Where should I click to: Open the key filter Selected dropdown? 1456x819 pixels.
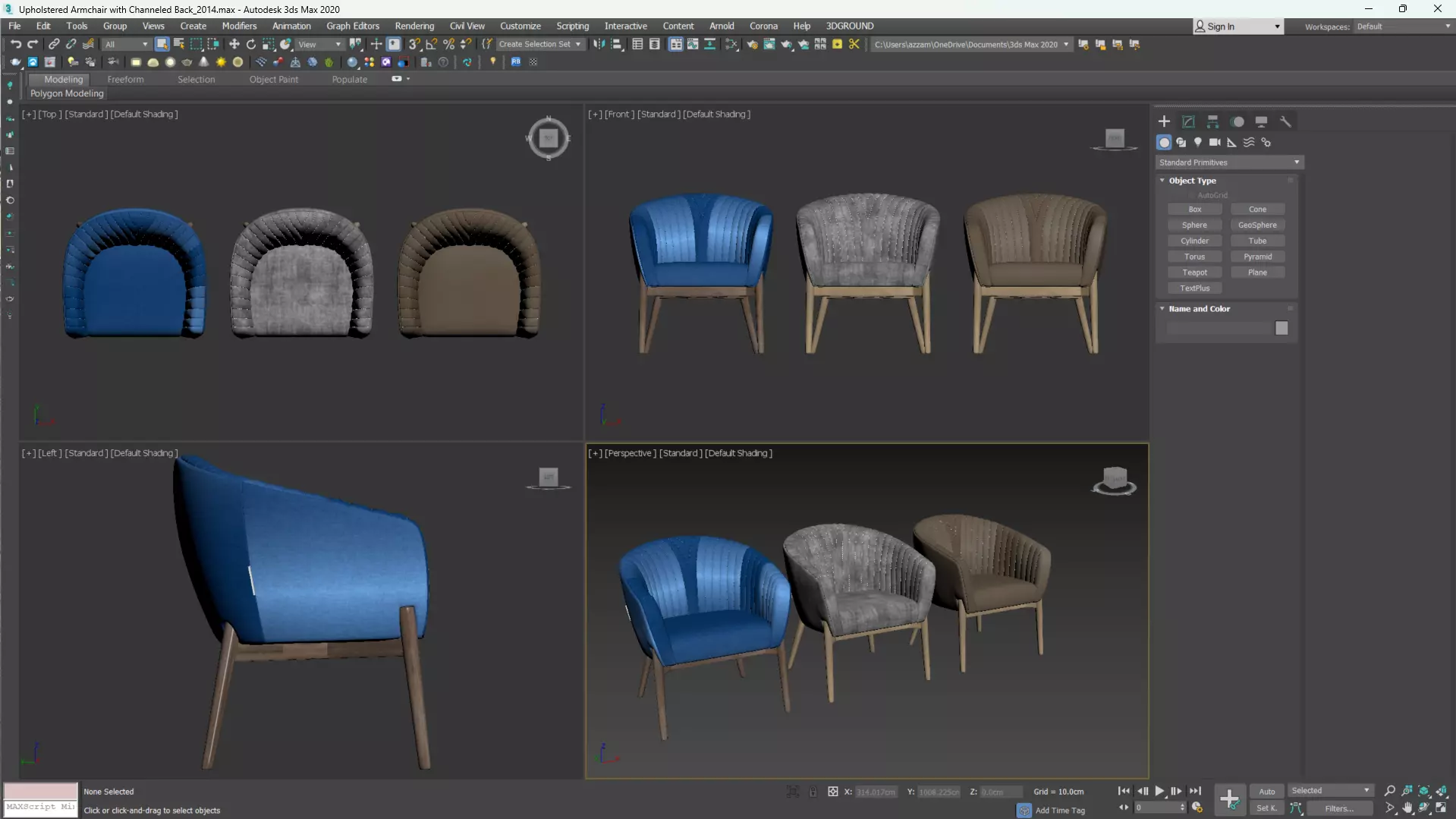coord(1330,791)
